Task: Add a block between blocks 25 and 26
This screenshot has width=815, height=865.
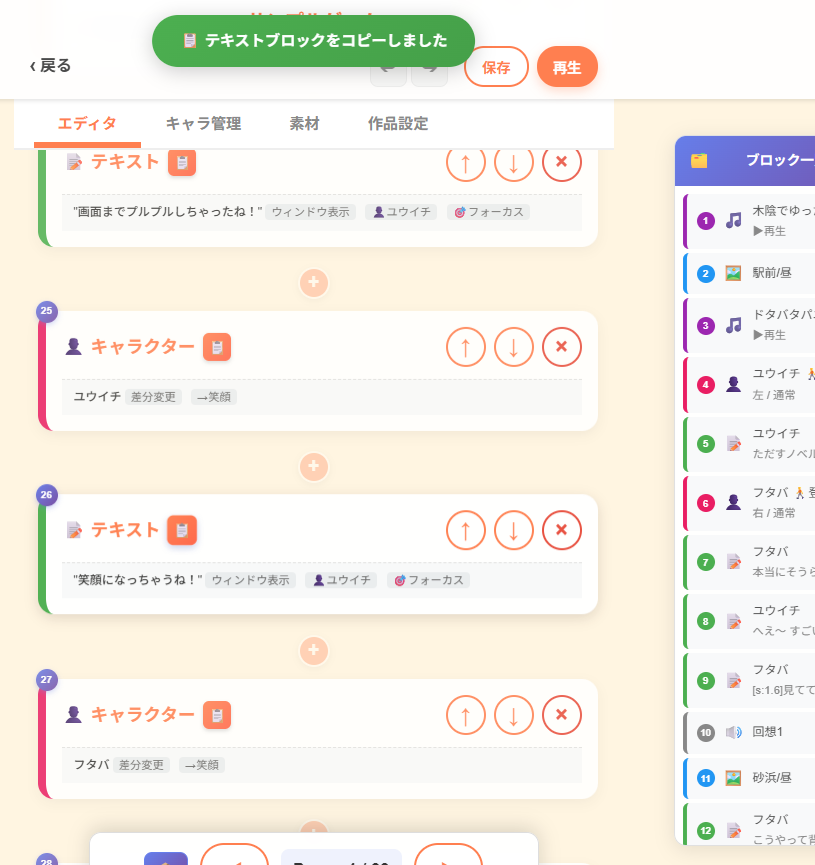Action: (313, 466)
